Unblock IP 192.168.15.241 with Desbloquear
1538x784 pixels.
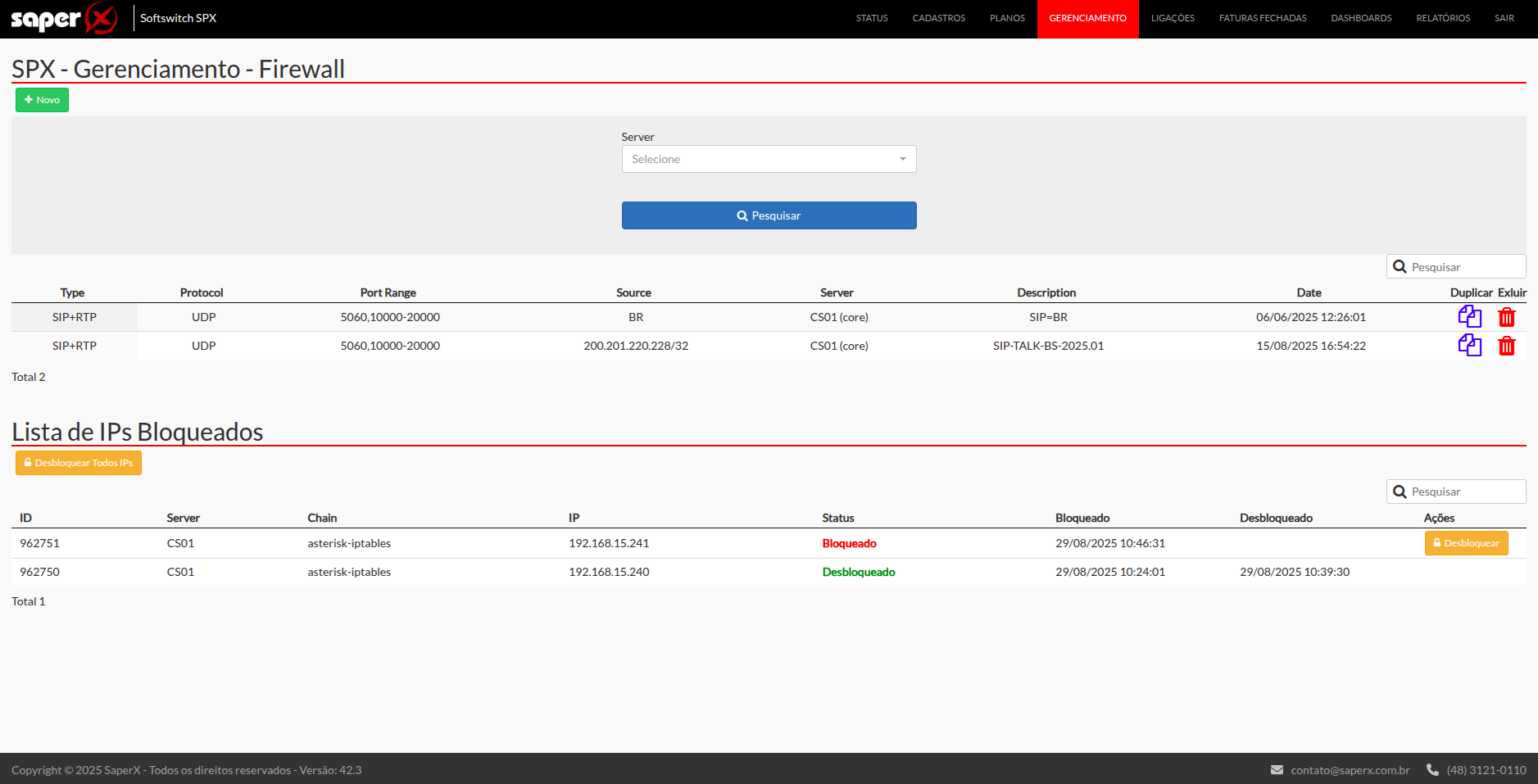pyautogui.click(x=1466, y=543)
